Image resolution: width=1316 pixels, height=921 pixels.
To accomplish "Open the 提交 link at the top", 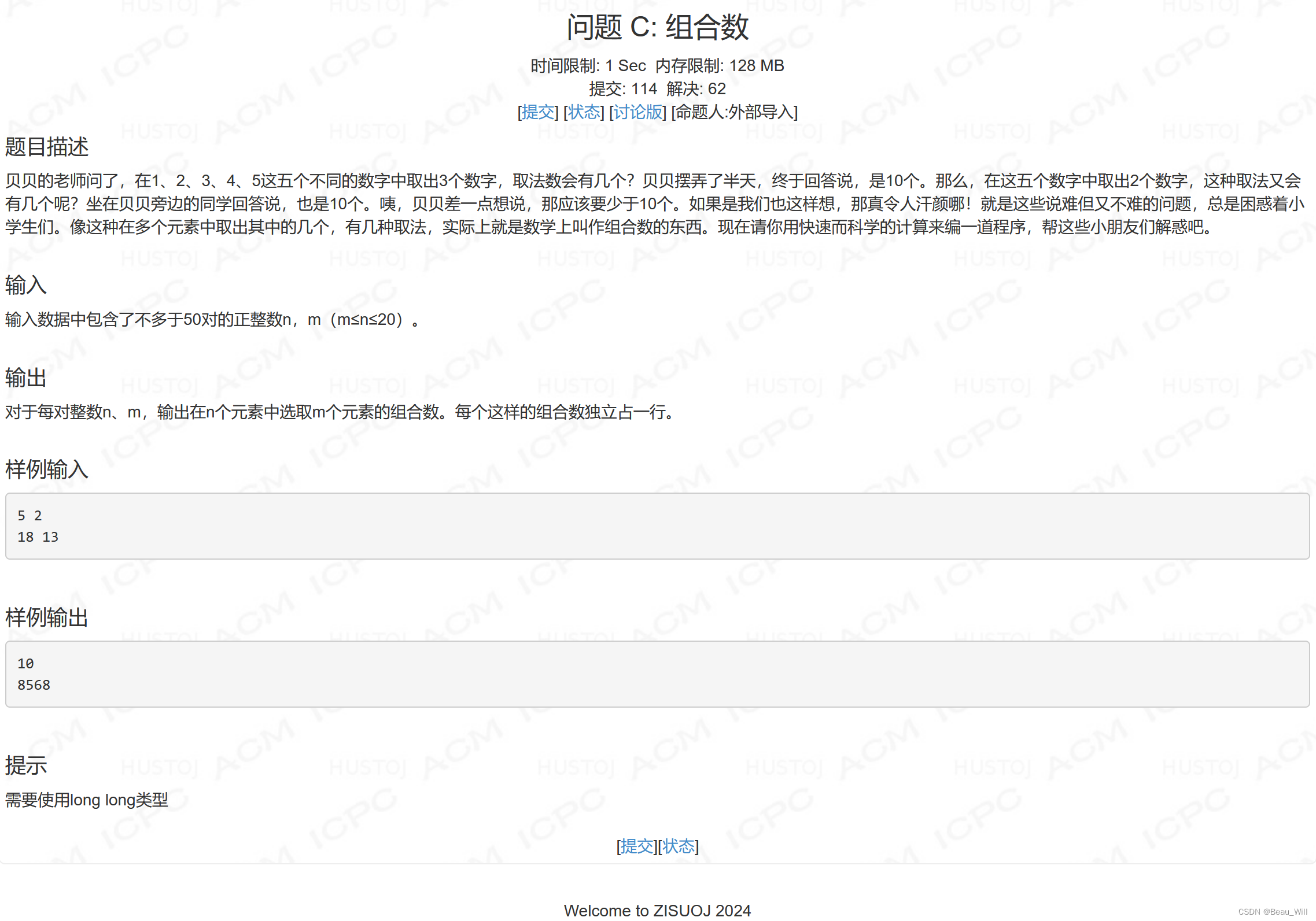I will (x=537, y=113).
